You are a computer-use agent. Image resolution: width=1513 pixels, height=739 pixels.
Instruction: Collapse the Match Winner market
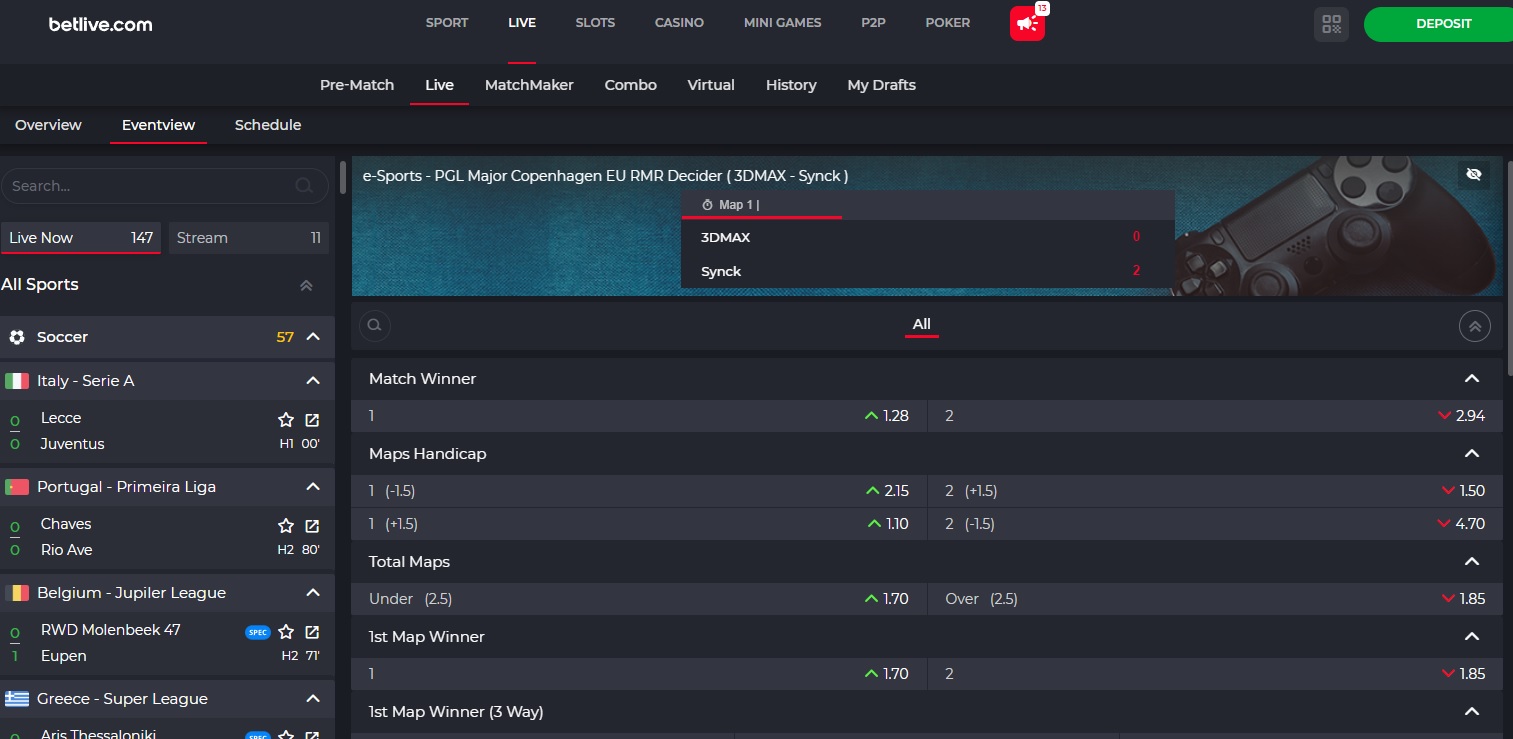click(1471, 379)
